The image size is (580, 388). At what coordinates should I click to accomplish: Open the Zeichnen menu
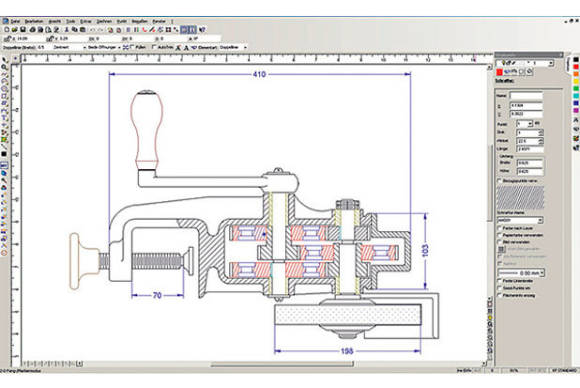coord(104,21)
